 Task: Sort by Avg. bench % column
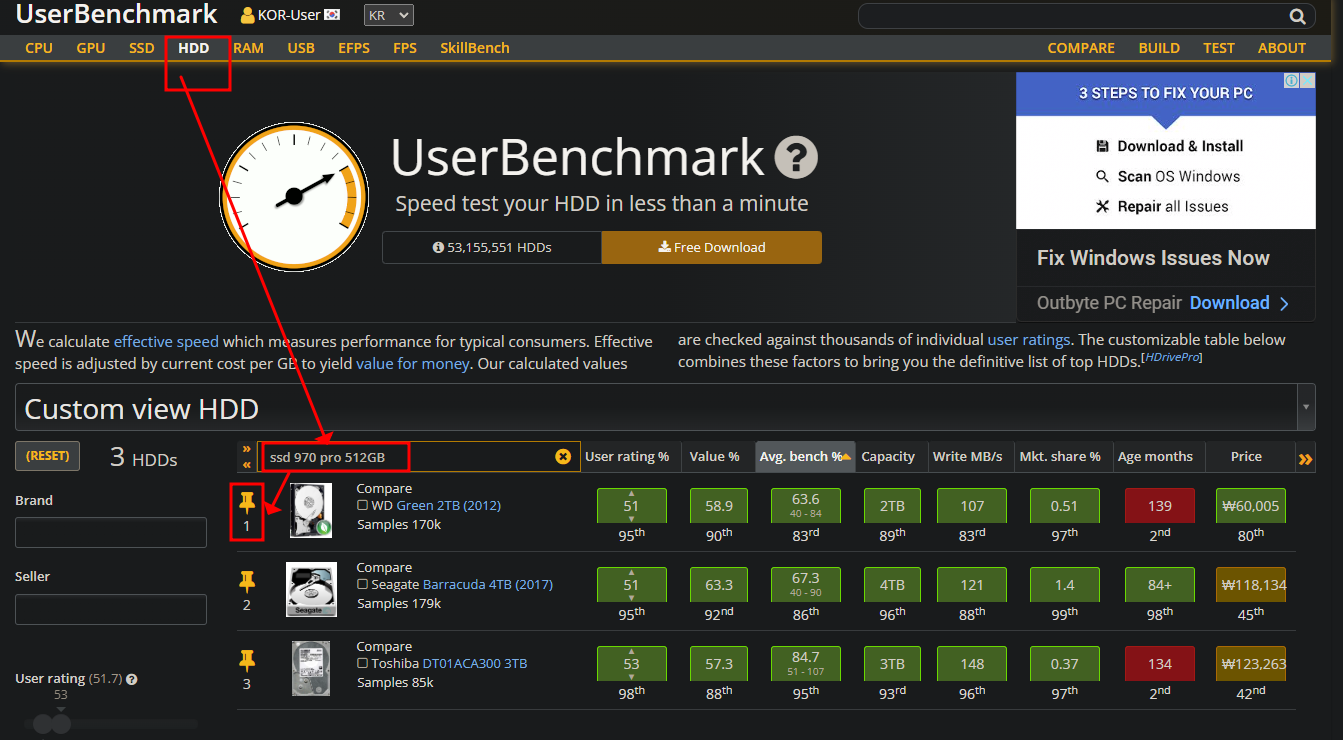(x=805, y=457)
